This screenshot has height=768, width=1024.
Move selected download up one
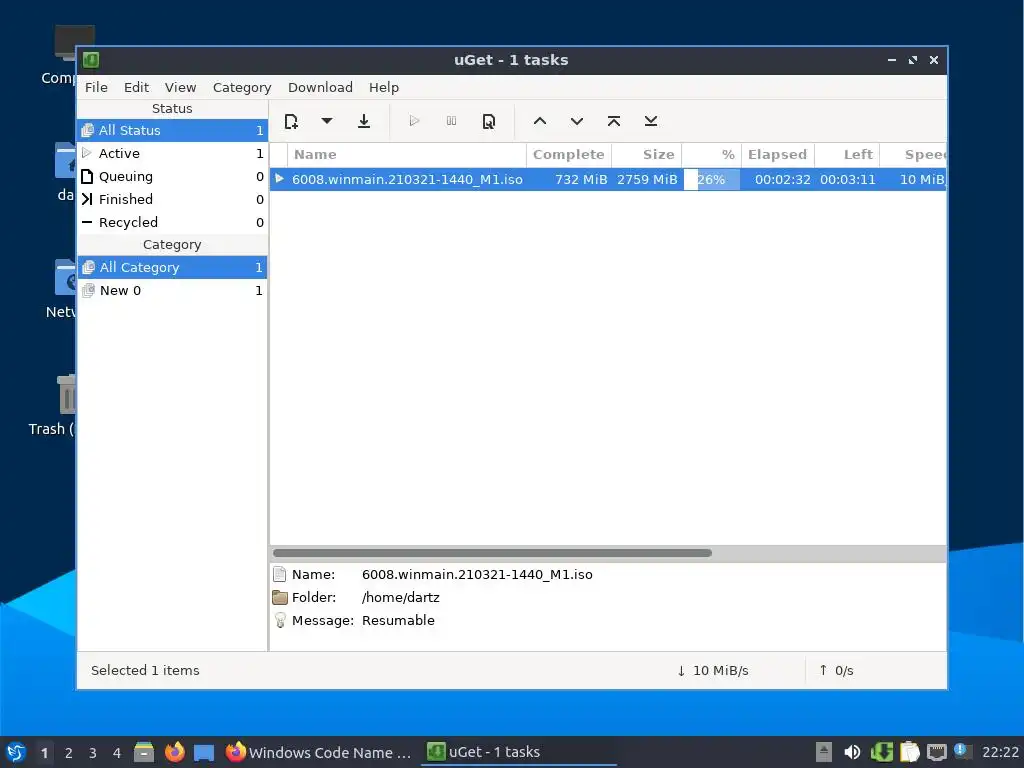coord(539,121)
